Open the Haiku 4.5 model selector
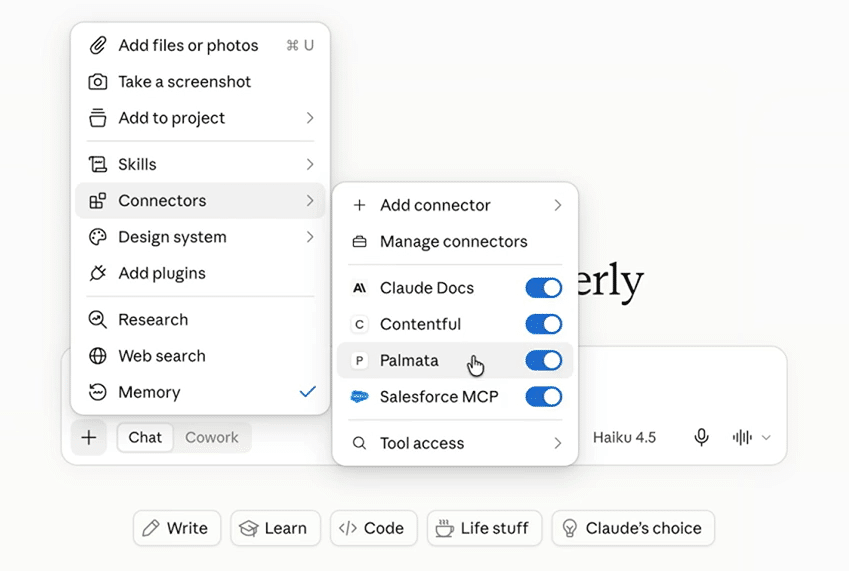 (x=624, y=437)
